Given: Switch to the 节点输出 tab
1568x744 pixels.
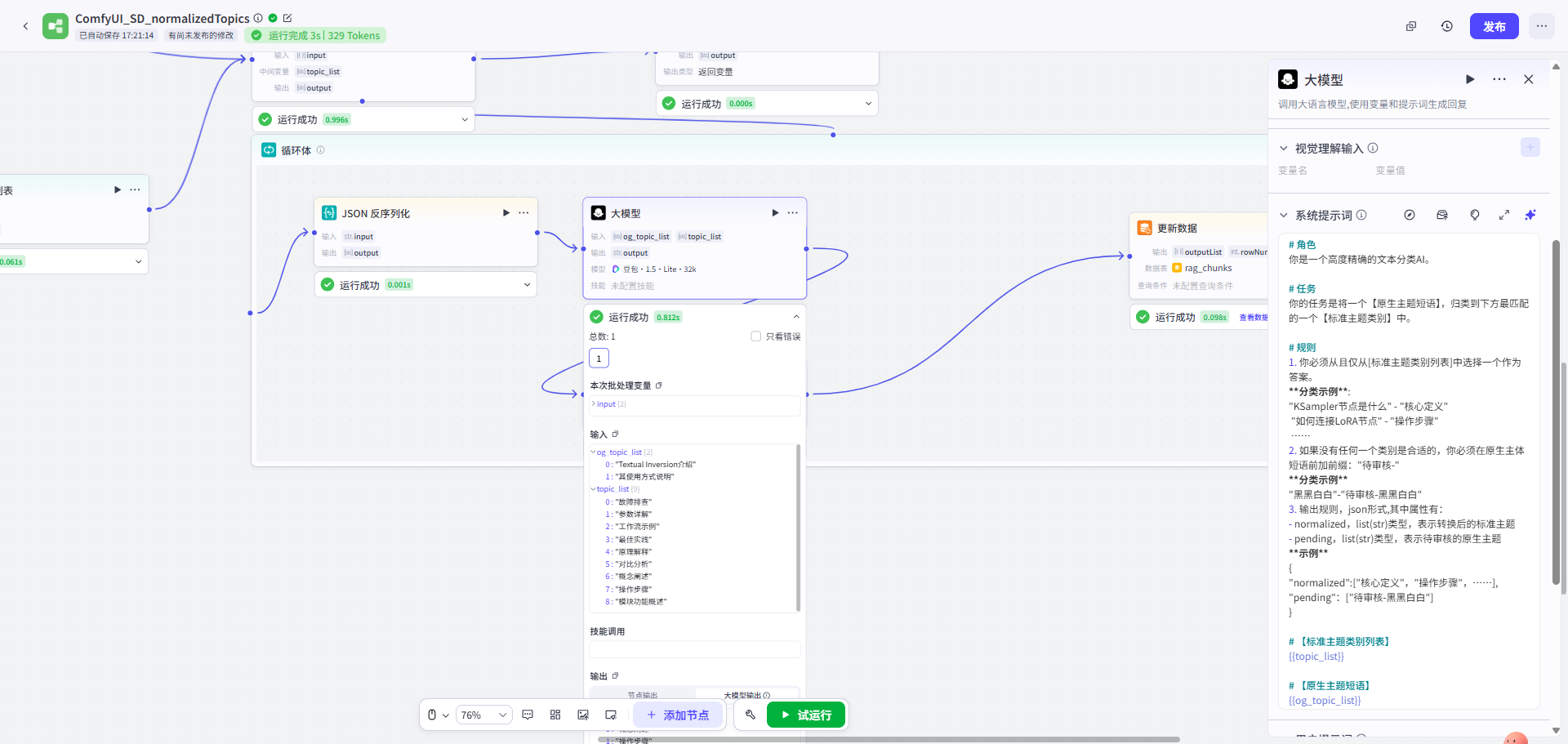Looking at the screenshot, I should tap(642, 695).
